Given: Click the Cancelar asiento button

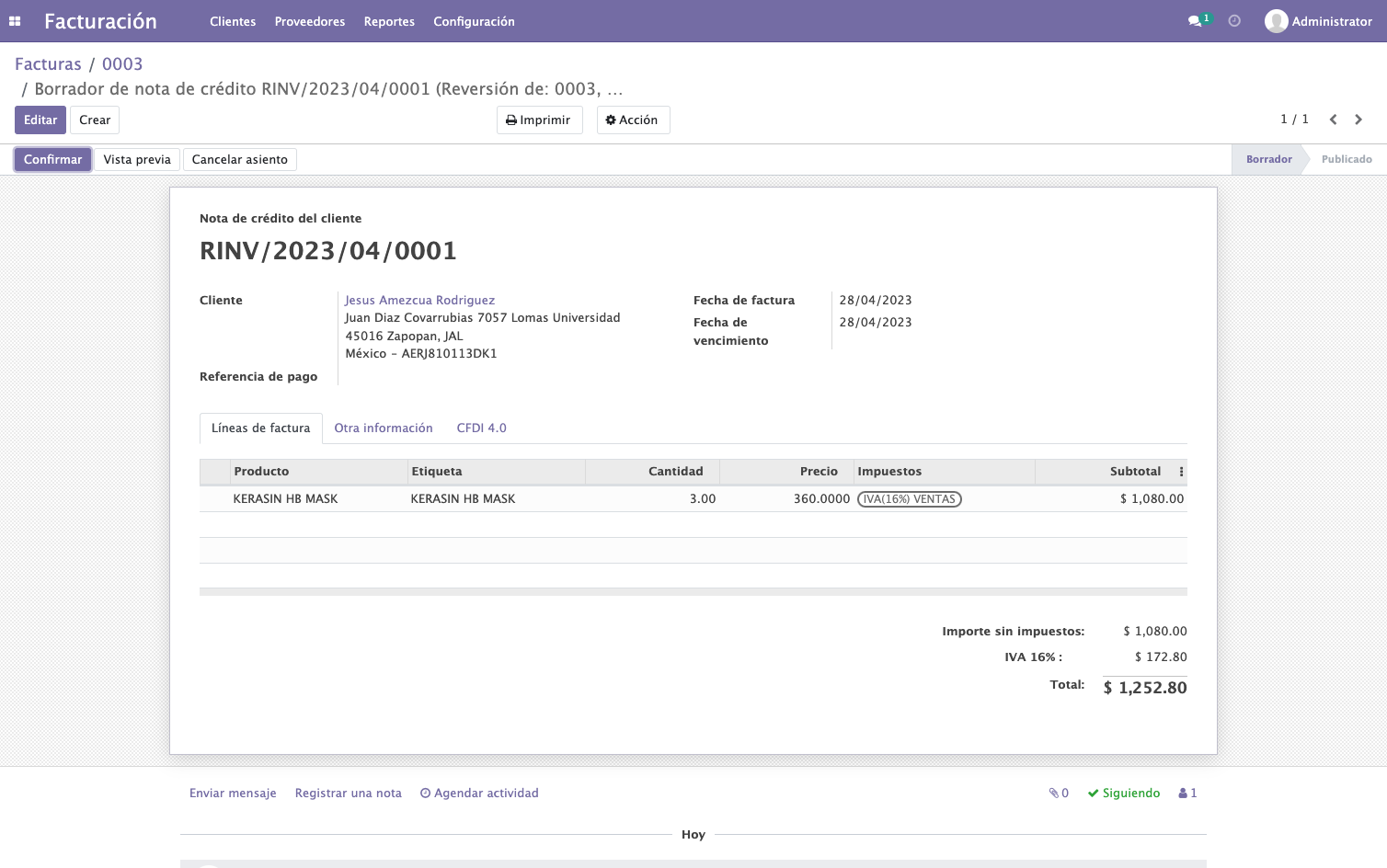Looking at the screenshot, I should pyautogui.click(x=240, y=160).
